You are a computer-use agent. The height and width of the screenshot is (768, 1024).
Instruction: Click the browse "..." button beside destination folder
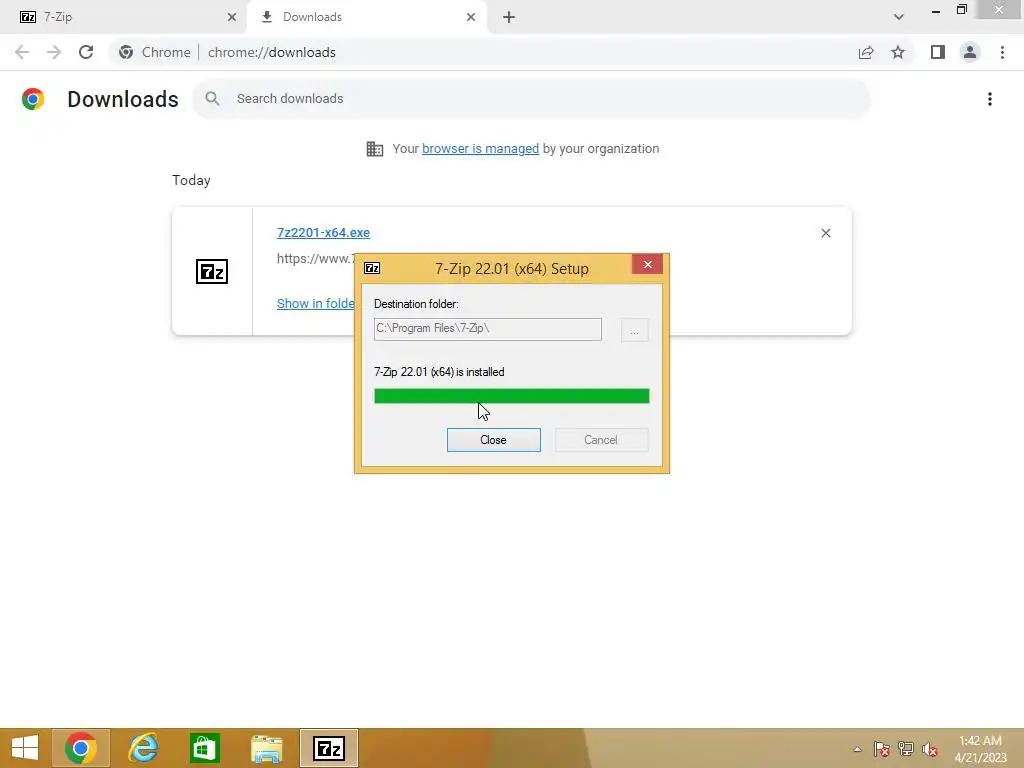tap(634, 330)
